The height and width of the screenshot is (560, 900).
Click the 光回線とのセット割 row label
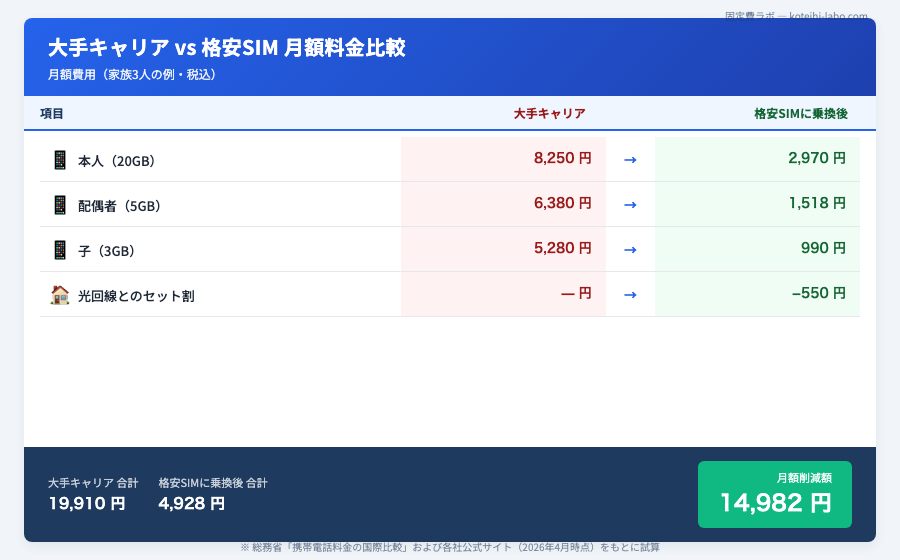(137, 296)
